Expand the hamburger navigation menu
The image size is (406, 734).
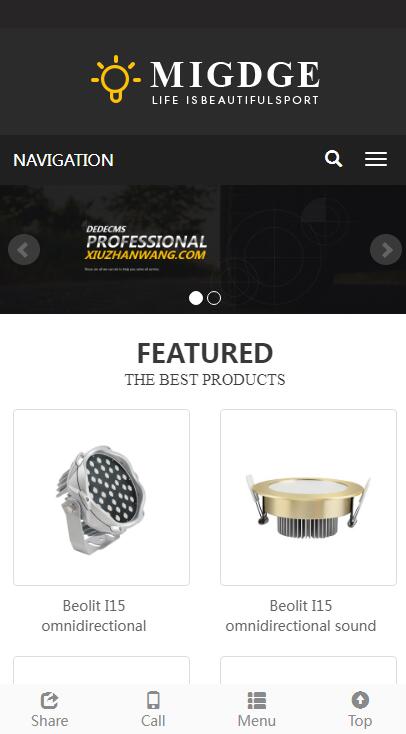point(376,159)
